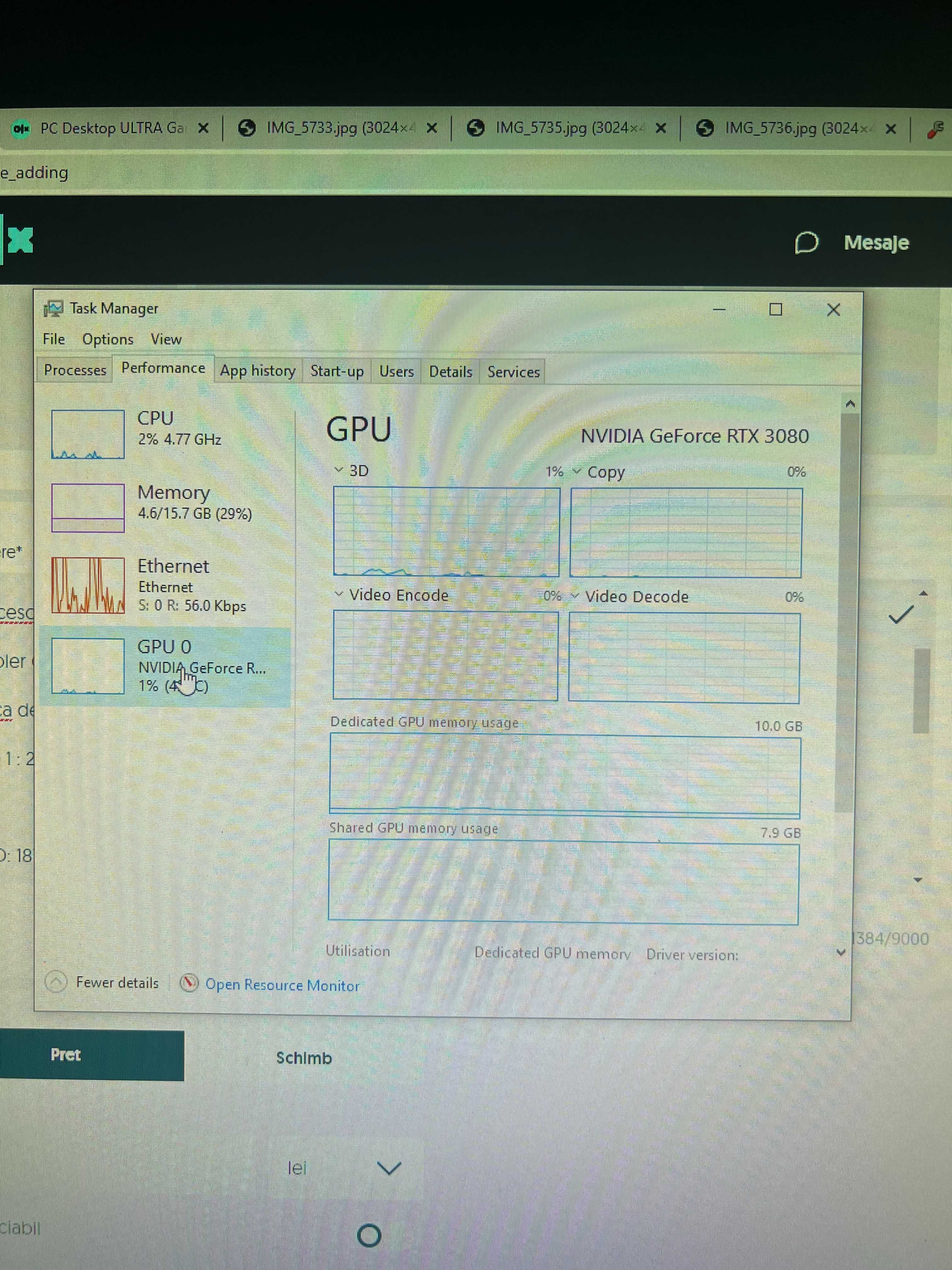Switch to IMG_5733.jpg browser tab
This screenshot has height=1270, width=952.
(x=337, y=128)
